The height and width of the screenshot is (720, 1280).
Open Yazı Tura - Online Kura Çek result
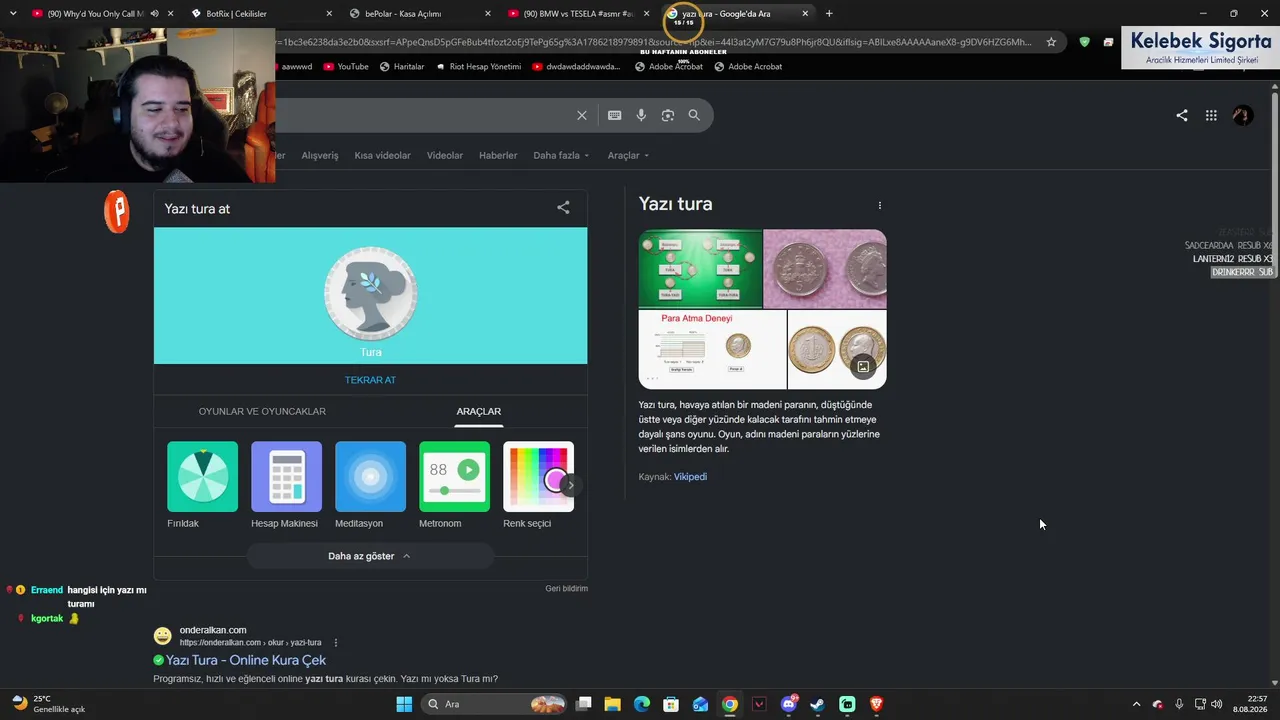(x=246, y=660)
